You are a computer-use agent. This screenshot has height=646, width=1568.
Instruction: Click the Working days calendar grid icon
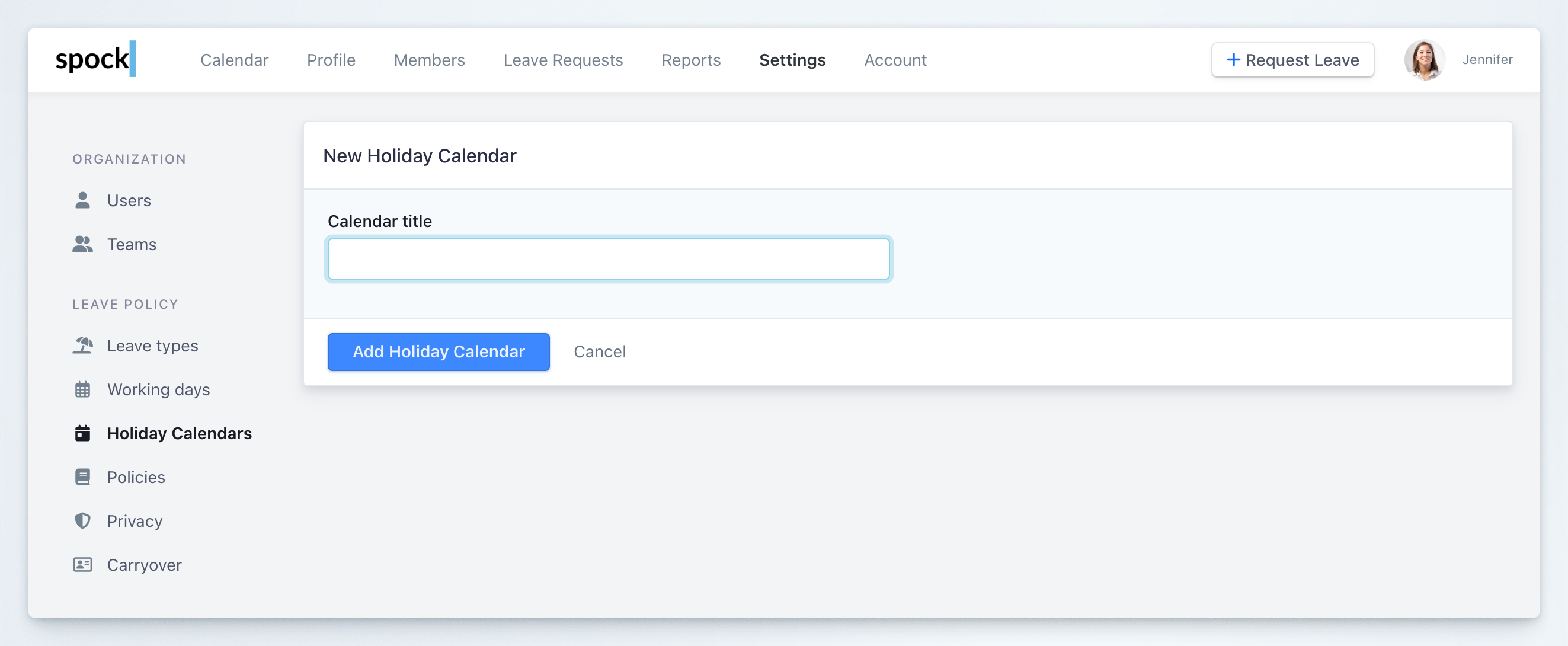[82, 389]
